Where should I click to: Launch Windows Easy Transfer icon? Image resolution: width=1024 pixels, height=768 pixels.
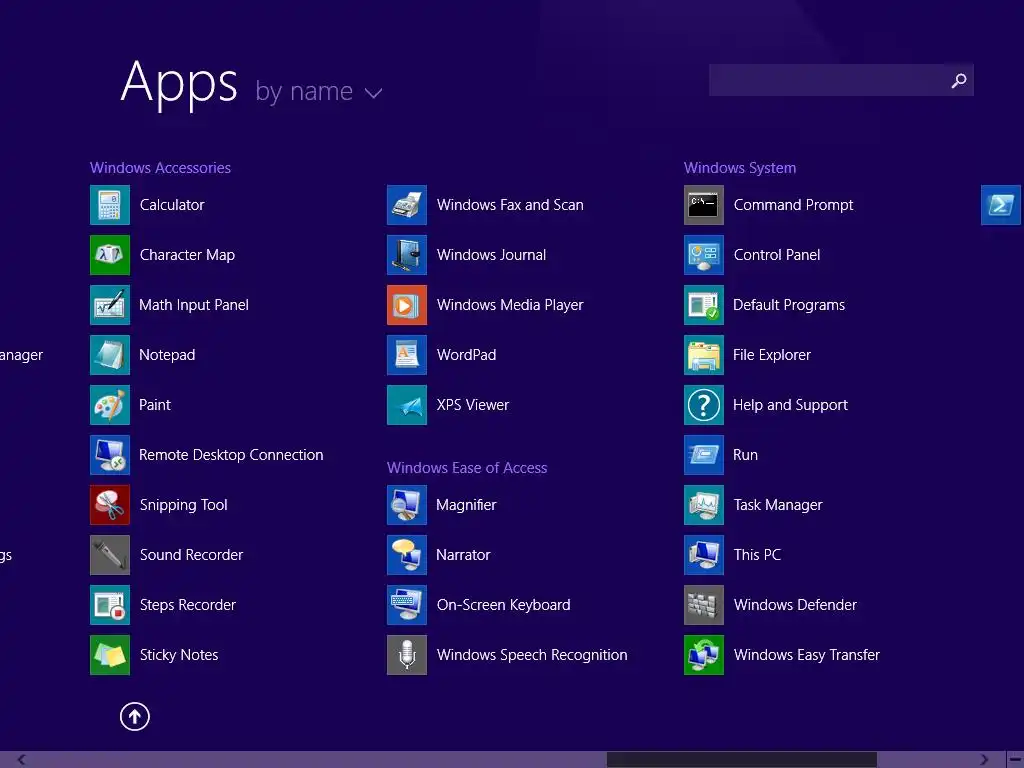pyautogui.click(x=704, y=655)
